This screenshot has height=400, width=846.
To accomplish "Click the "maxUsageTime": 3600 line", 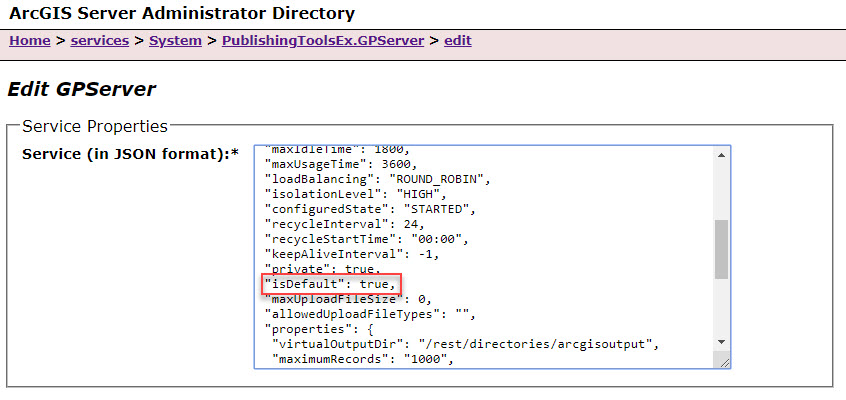I will coord(341,164).
